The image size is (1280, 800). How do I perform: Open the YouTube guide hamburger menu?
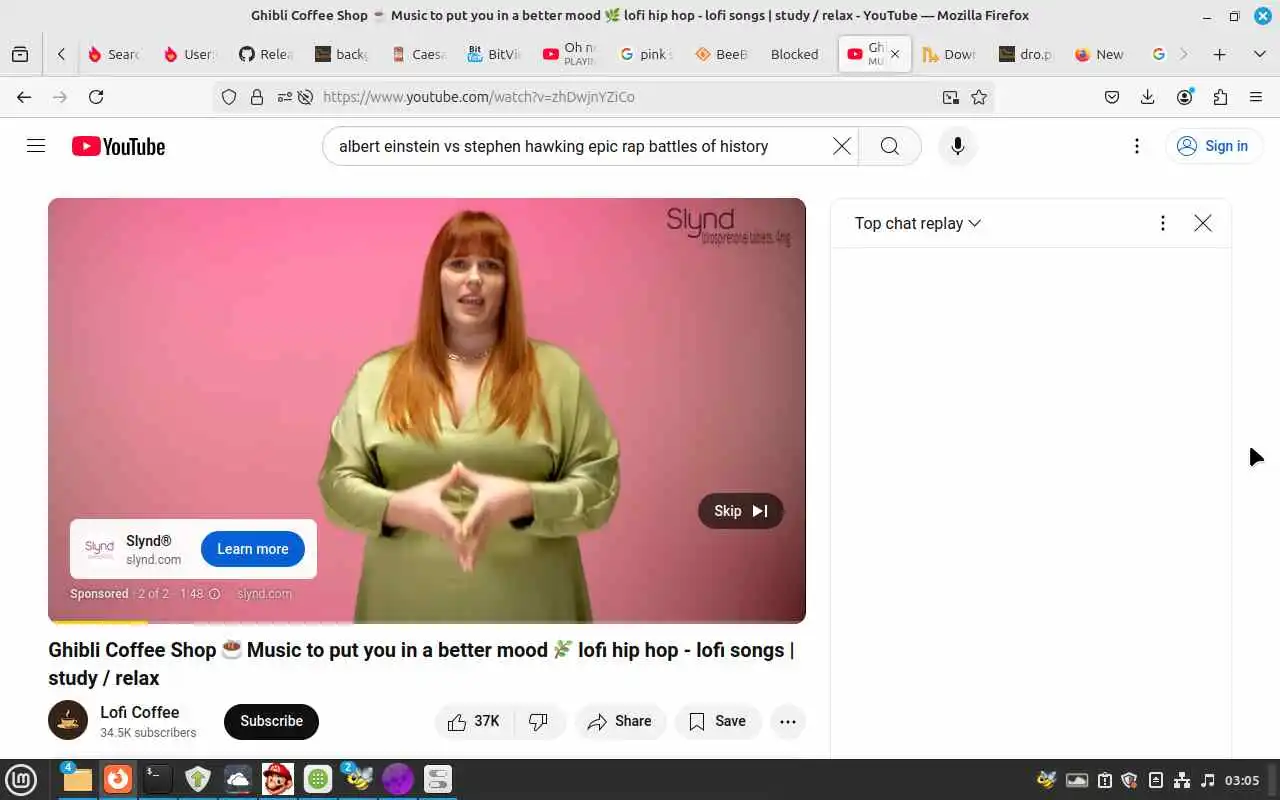[36, 146]
